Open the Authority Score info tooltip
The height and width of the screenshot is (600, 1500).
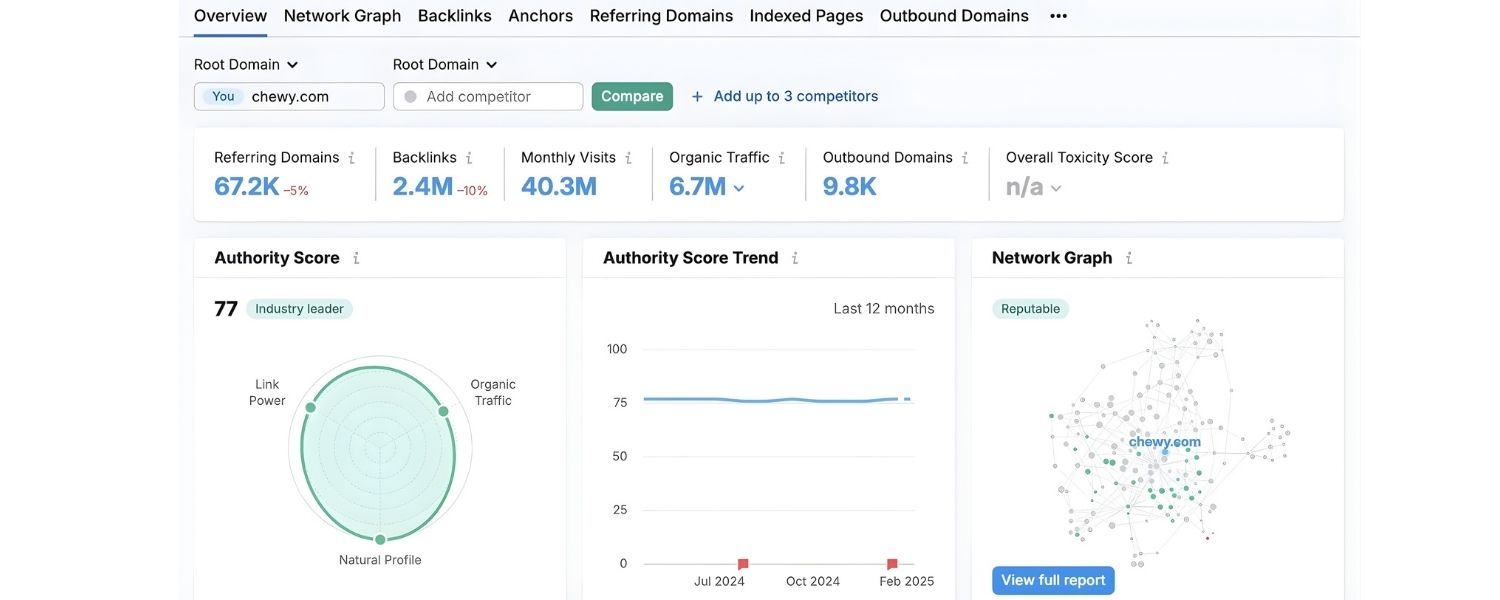[356, 257]
